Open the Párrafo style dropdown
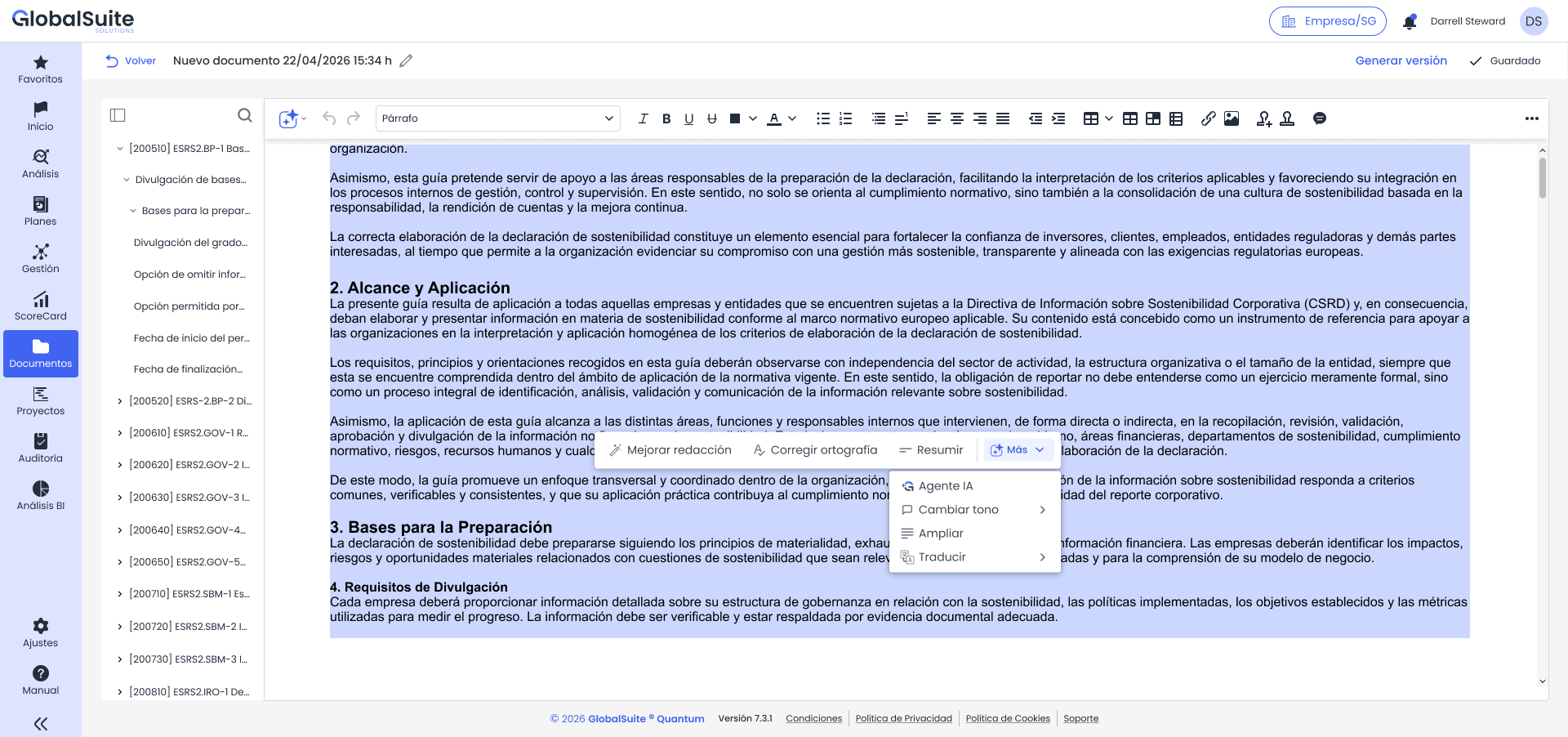1568x737 pixels. (x=498, y=118)
